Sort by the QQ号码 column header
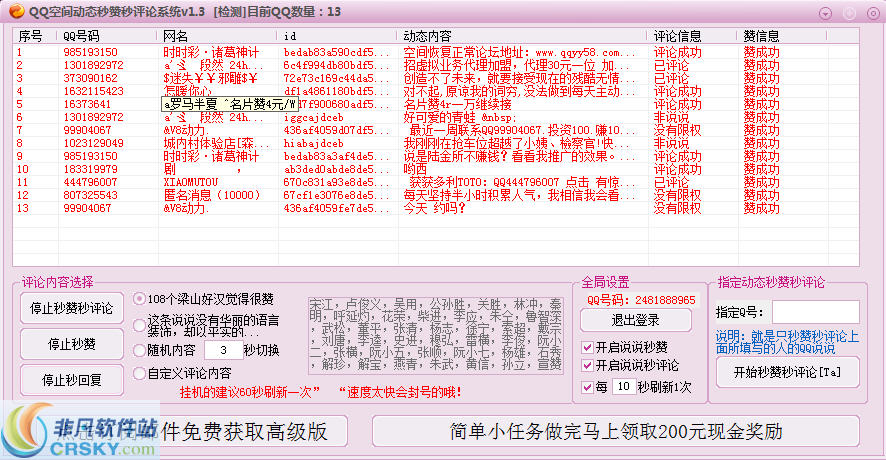Screen dimensions: 886x460 pos(106,36)
